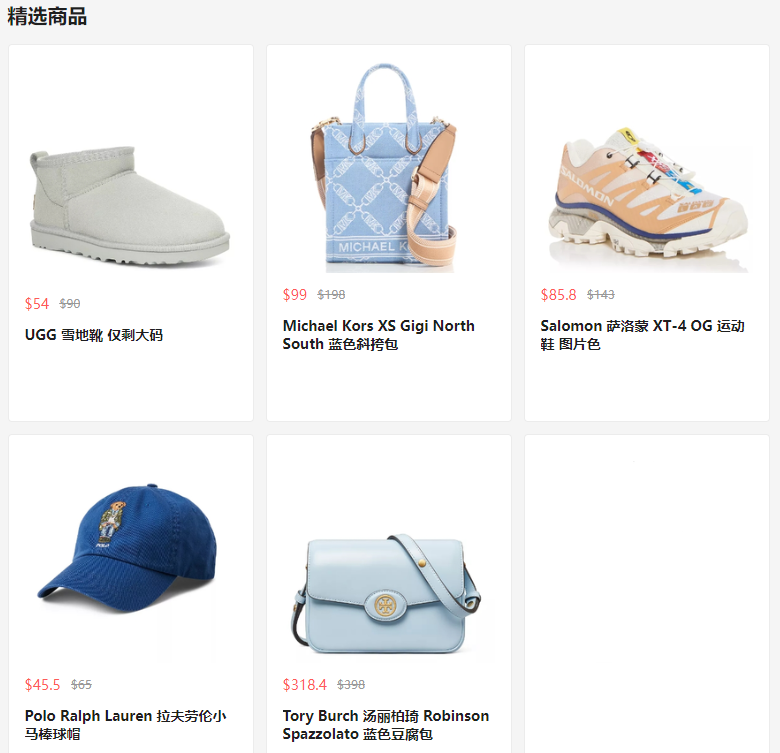Open Salomon 萨洛蒙 XT-4 OG title link

tap(642, 335)
